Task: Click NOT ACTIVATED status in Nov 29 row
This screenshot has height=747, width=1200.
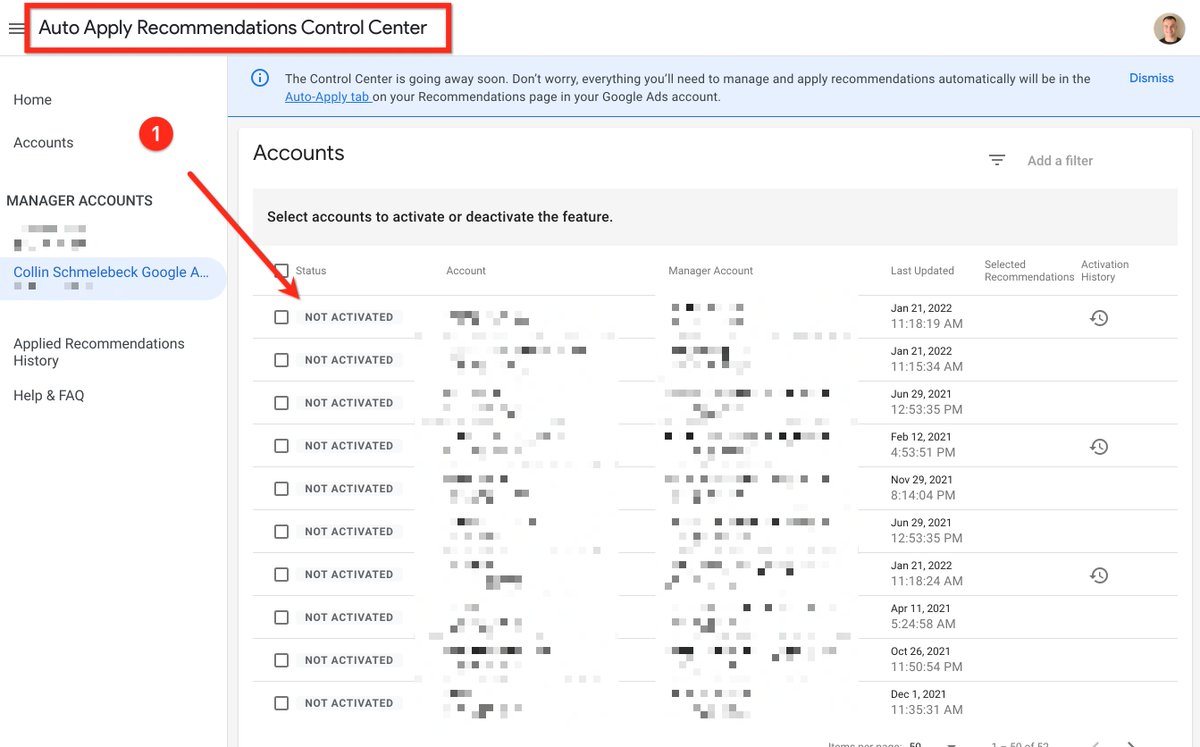Action: 349,489
